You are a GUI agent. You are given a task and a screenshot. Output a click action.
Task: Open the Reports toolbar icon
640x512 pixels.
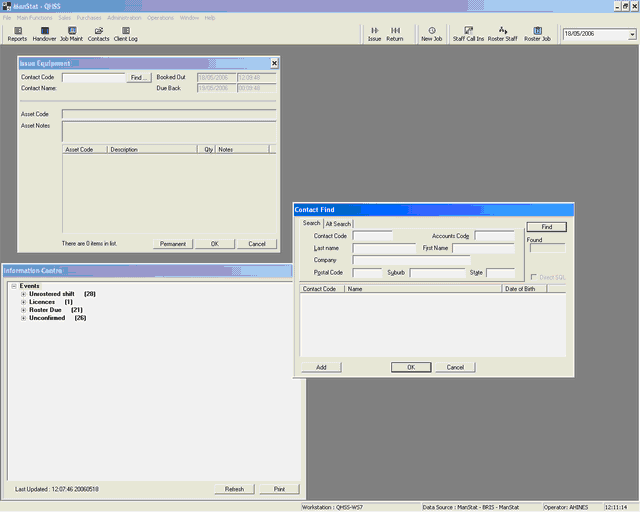coord(17,33)
